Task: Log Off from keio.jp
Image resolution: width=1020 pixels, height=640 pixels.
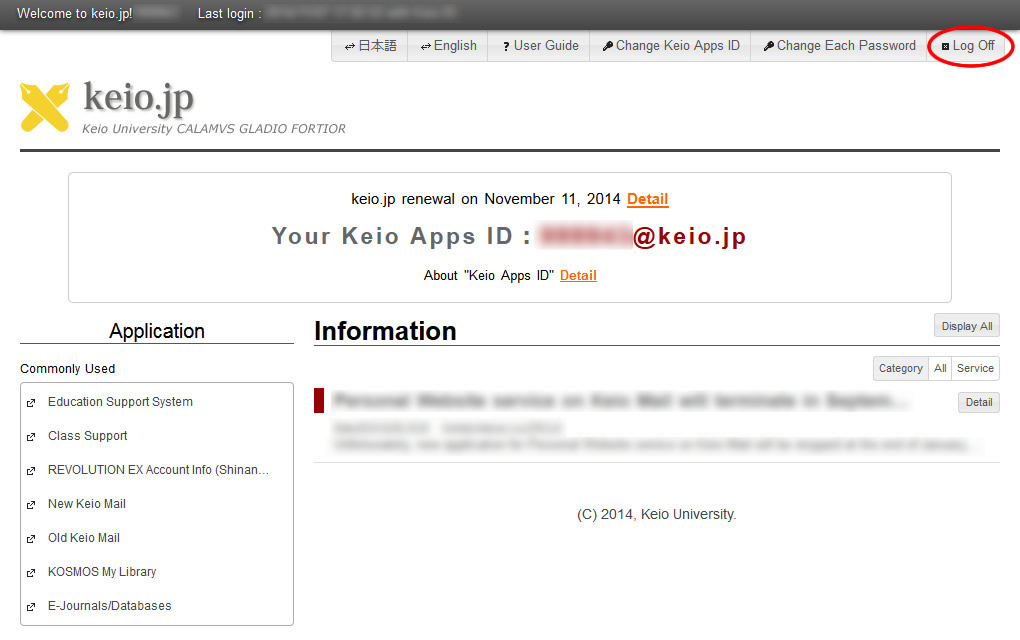Action: [x=968, y=46]
